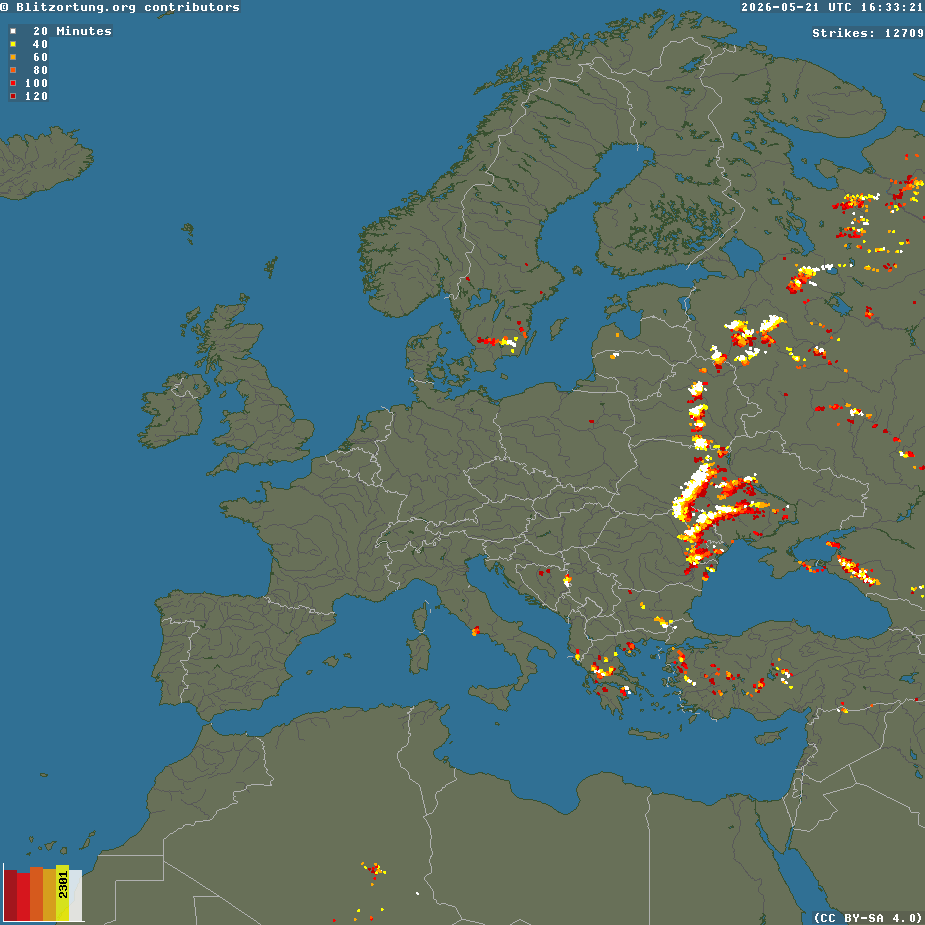Click the yellow histogram bar labeled 2301
This screenshot has width=925, height=925.
coord(63,893)
